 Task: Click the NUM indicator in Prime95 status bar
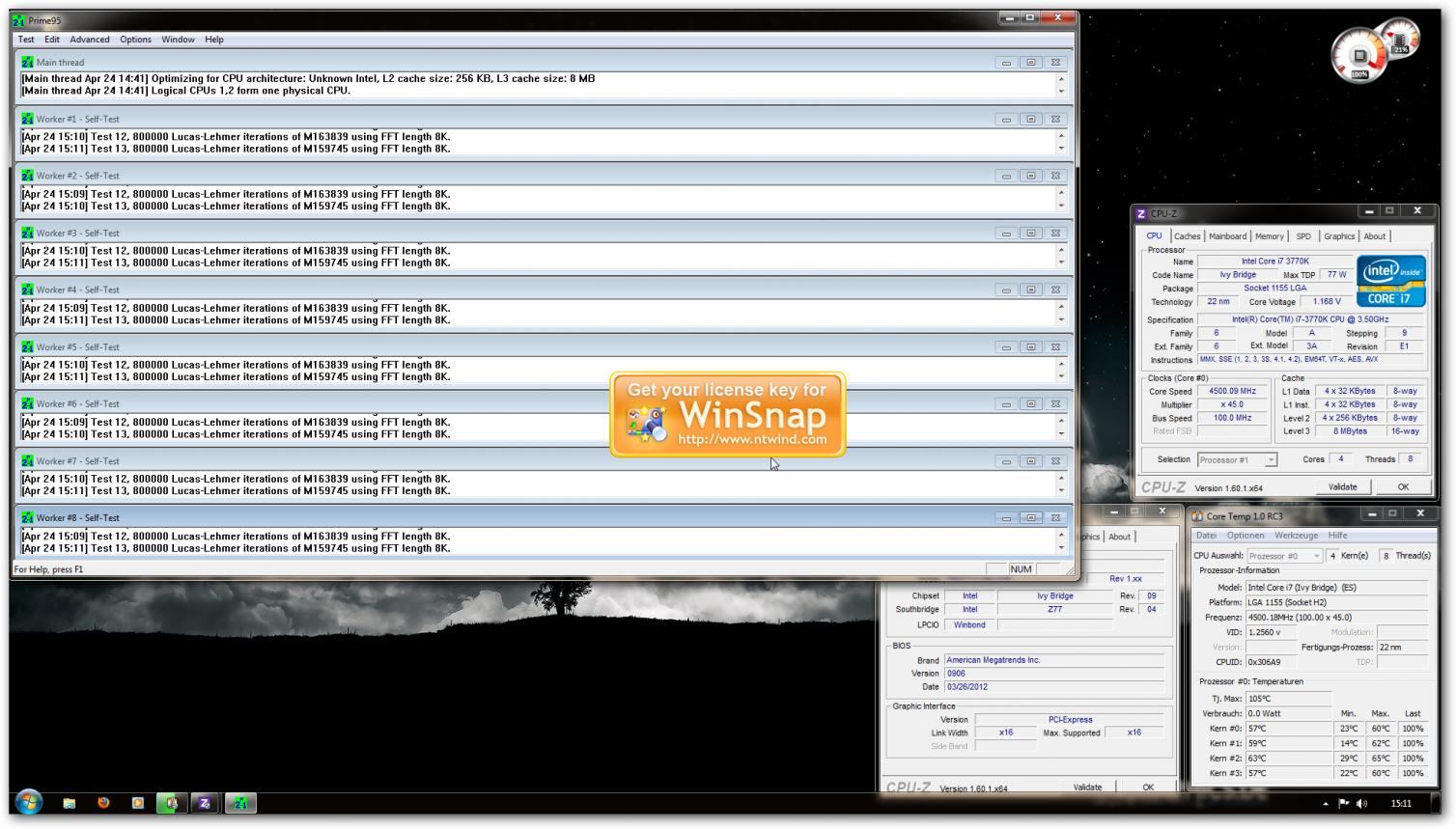tap(1021, 569)
